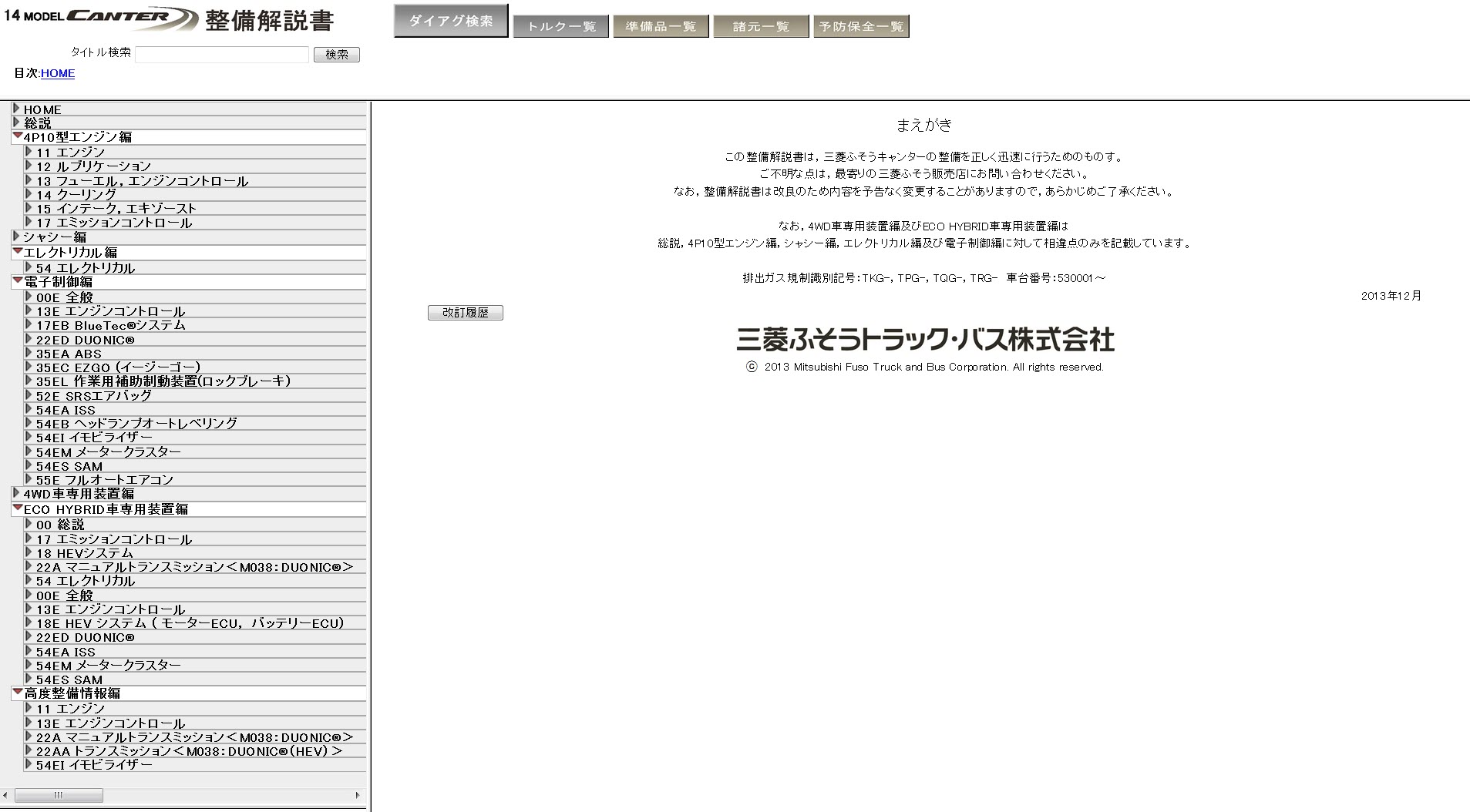The width and height of the screenshot is (1470, 812).
Task: Open the ダイアグ検索 tab
Action: coord(451,21)
